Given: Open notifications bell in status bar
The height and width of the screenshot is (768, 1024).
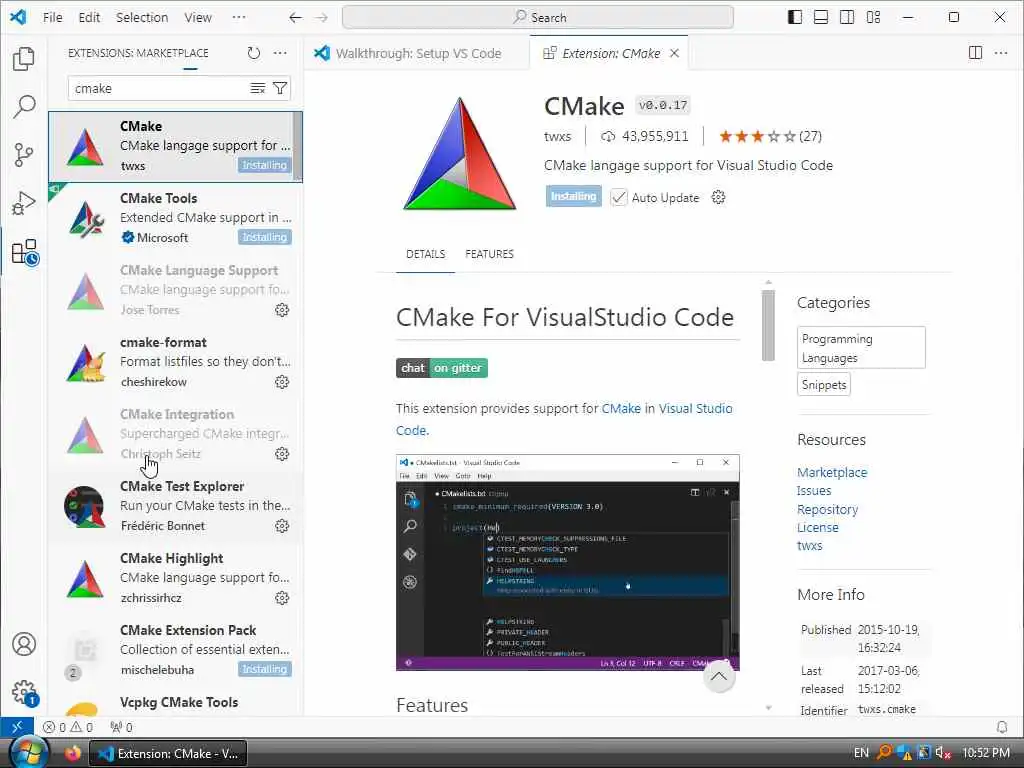Looking at the screenshot, I should (x=1001, y=727).
